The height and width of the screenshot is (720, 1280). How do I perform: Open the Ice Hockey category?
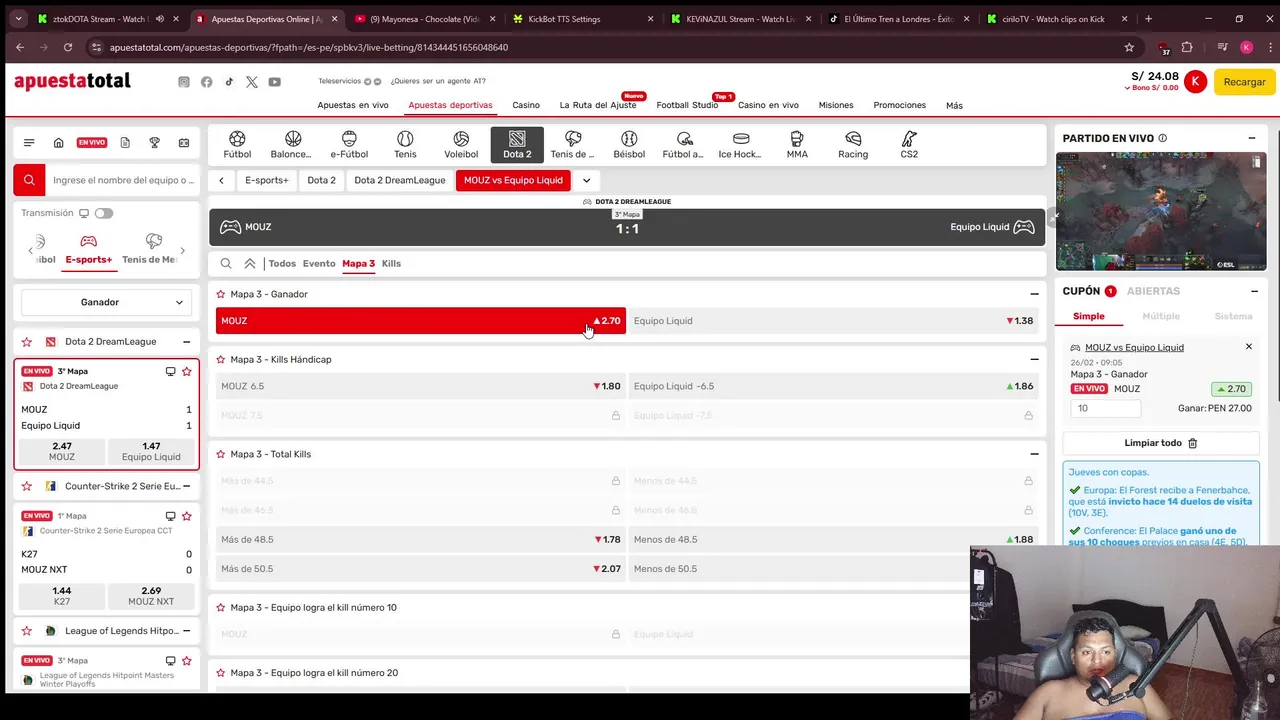(x=740, y=145)
